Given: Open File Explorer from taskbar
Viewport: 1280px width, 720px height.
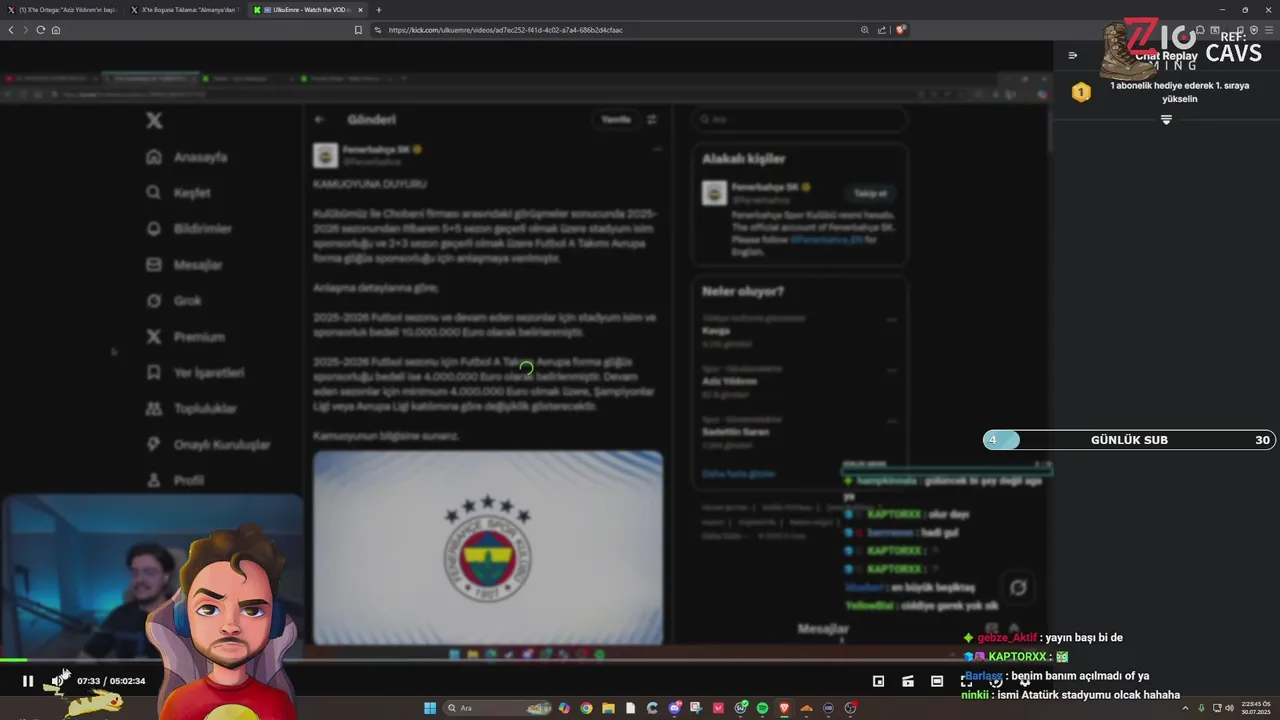Looking at the screenshot, I should pos(608,708).
